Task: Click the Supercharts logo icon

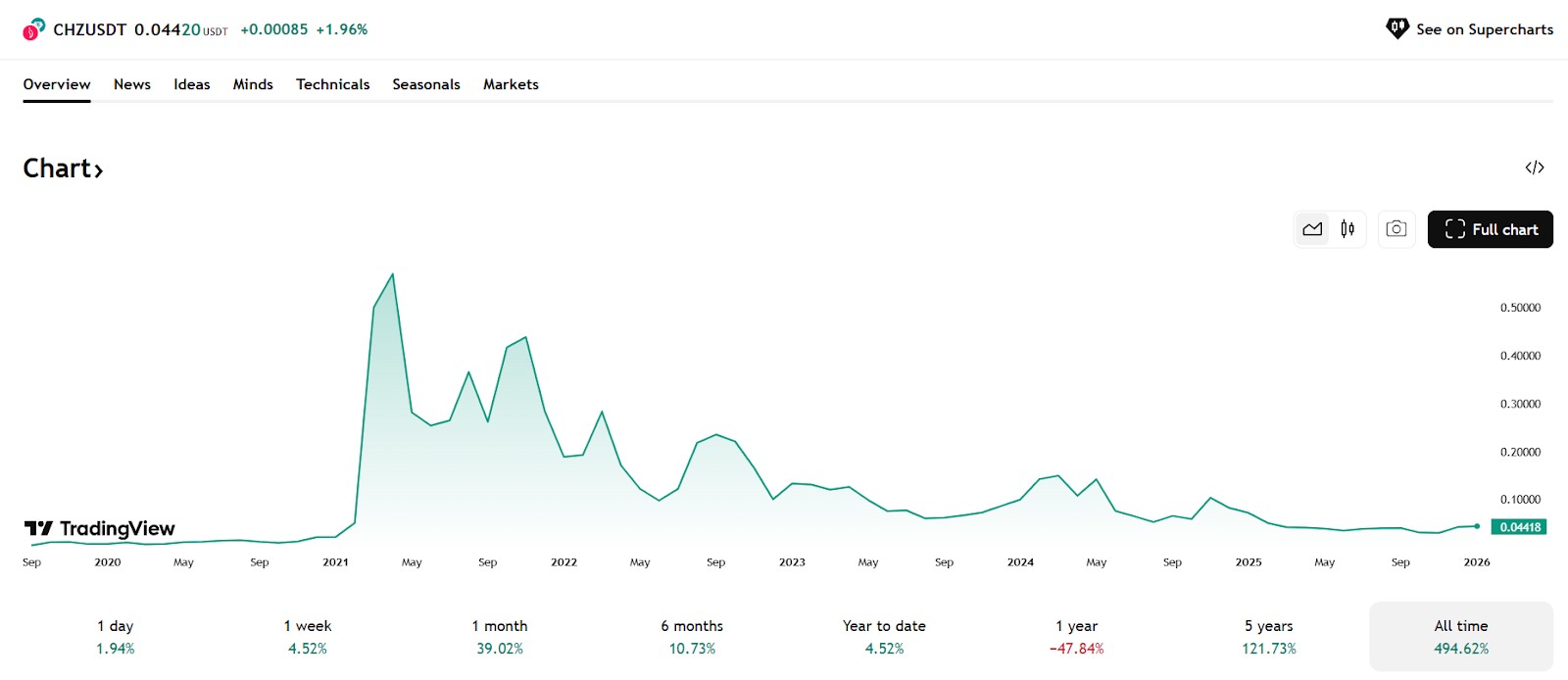Action: pyautogui.click(x=1397, y=28)
